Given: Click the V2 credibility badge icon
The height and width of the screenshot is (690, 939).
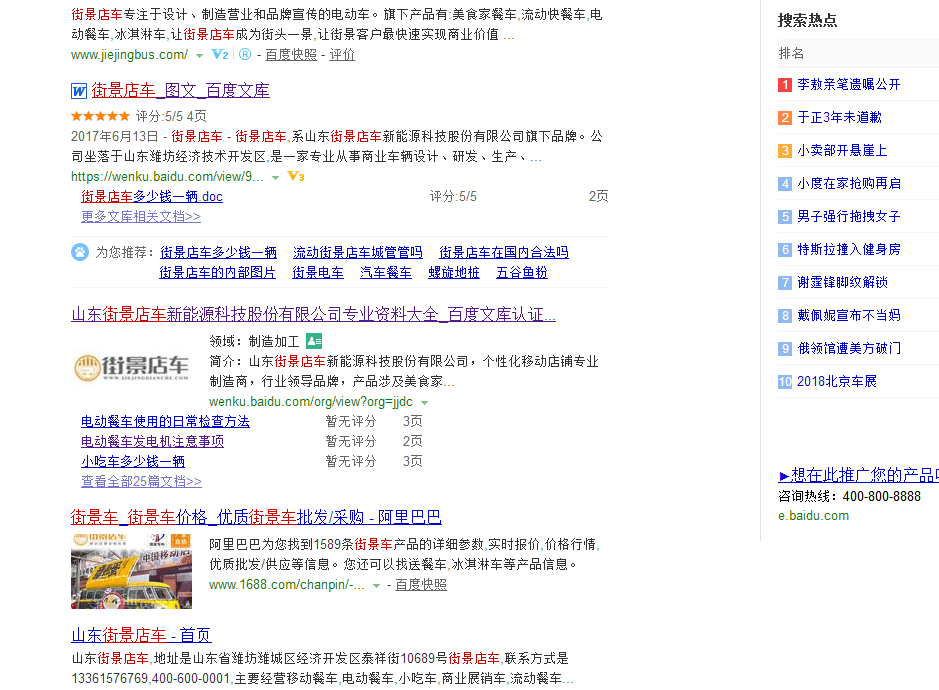Looking at the screenshot, I should 220,55.
